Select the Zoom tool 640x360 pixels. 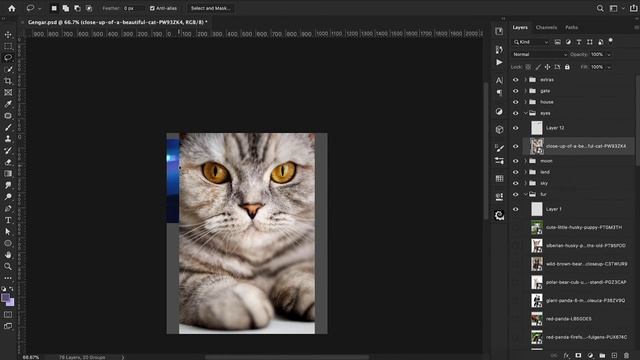[x=8, y=266]
